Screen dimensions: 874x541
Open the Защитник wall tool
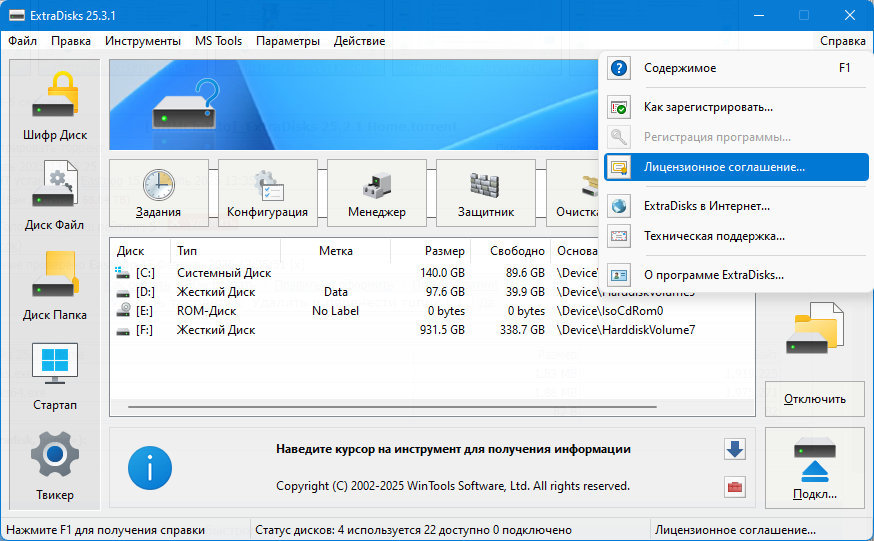coord(486,193)
